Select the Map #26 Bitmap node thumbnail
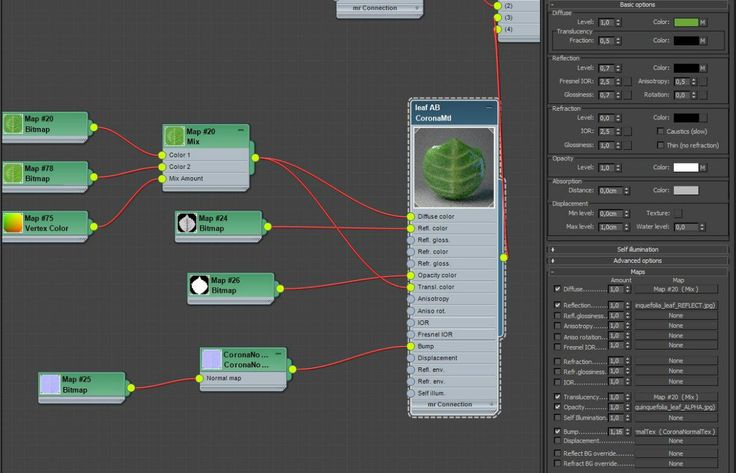The width and height of the screenshot is (736, 473). [199, 286]
